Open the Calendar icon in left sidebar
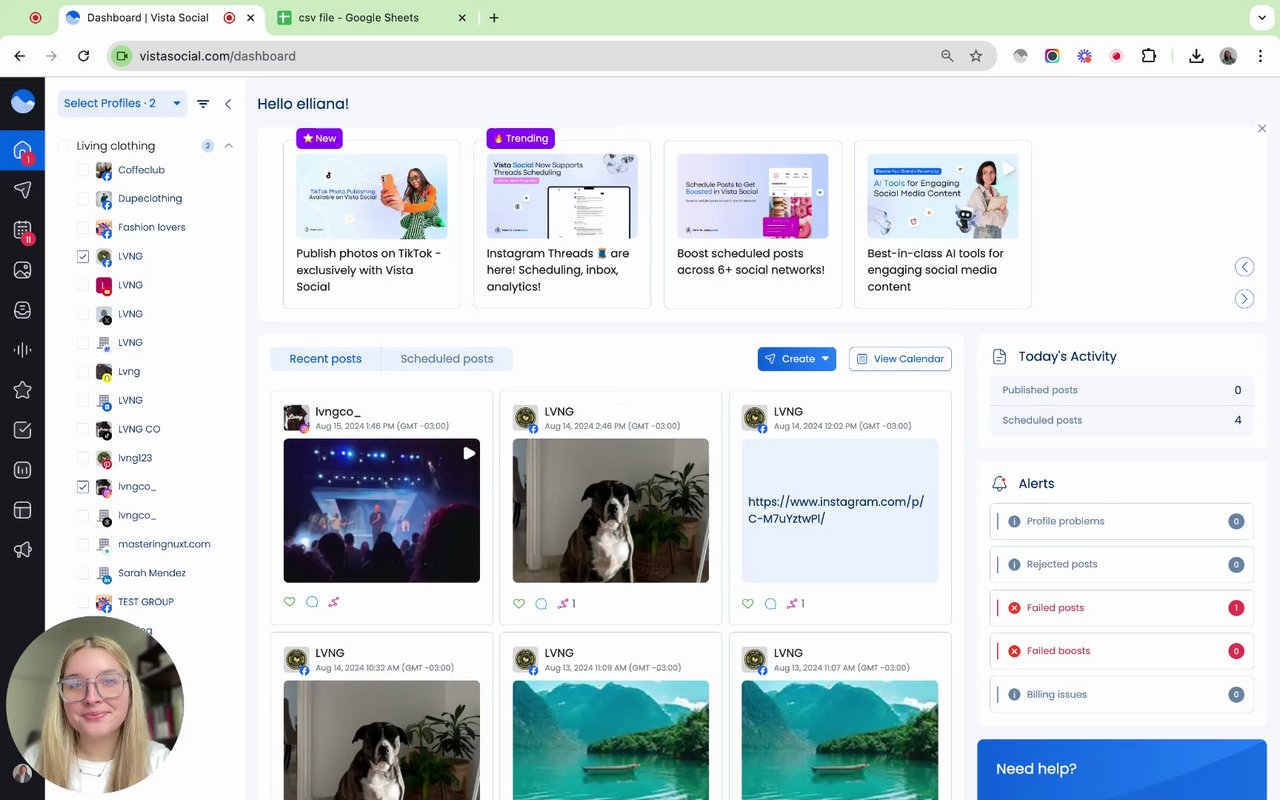The height and width of the screenshot is (800, 1280). coord(22,231)
